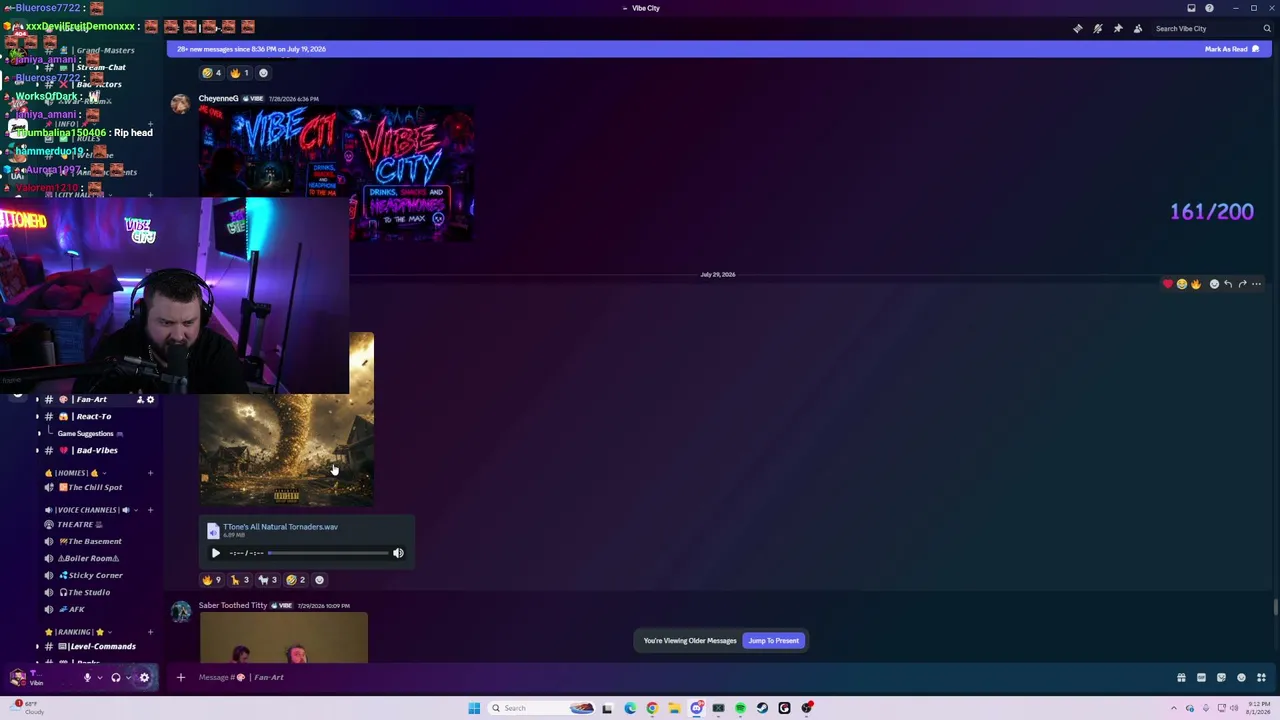
Task: Open the tornado artwork image
Action: tap(287, 420)
